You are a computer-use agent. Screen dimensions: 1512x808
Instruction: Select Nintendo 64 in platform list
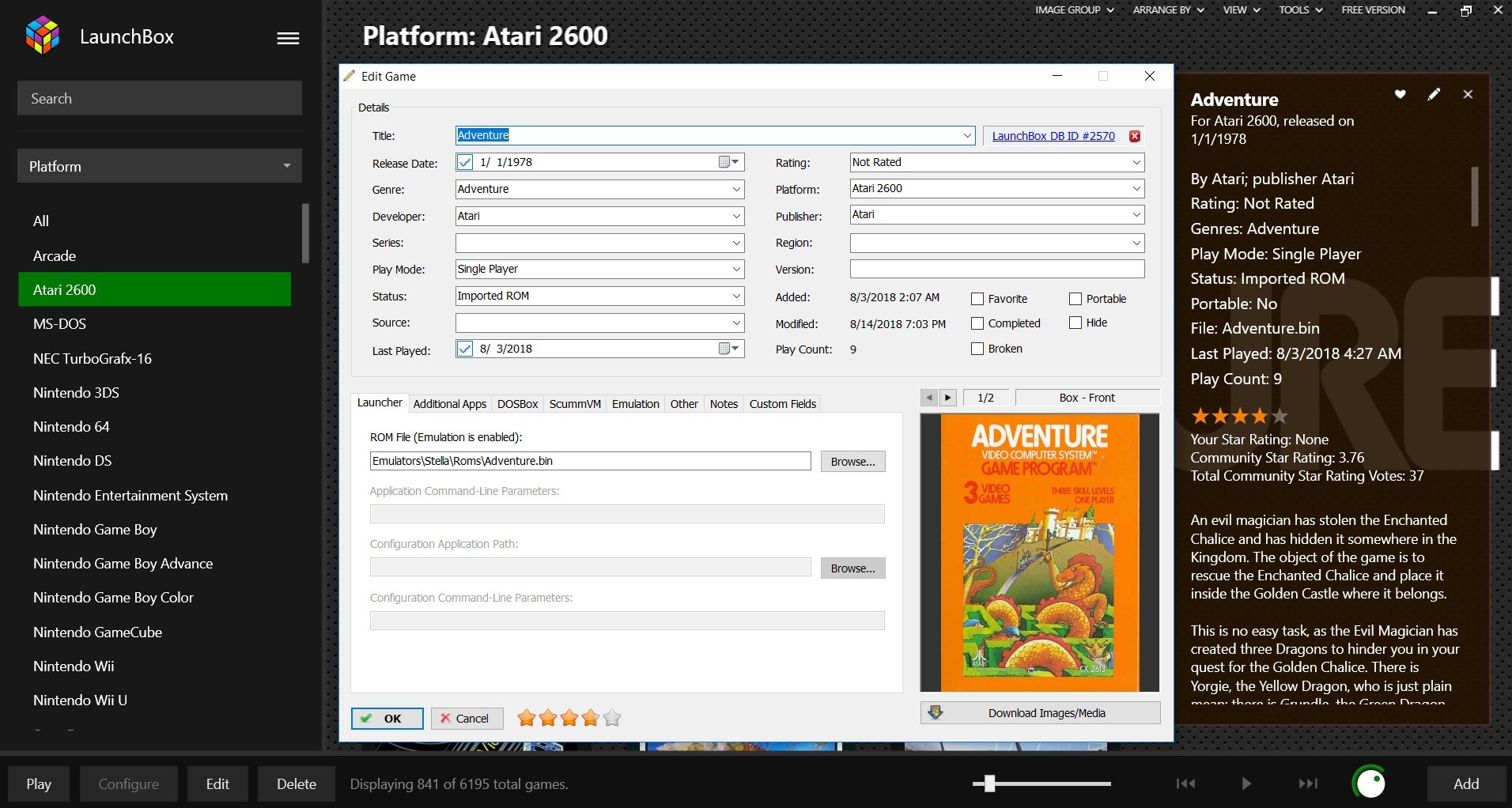click(154, 427)
